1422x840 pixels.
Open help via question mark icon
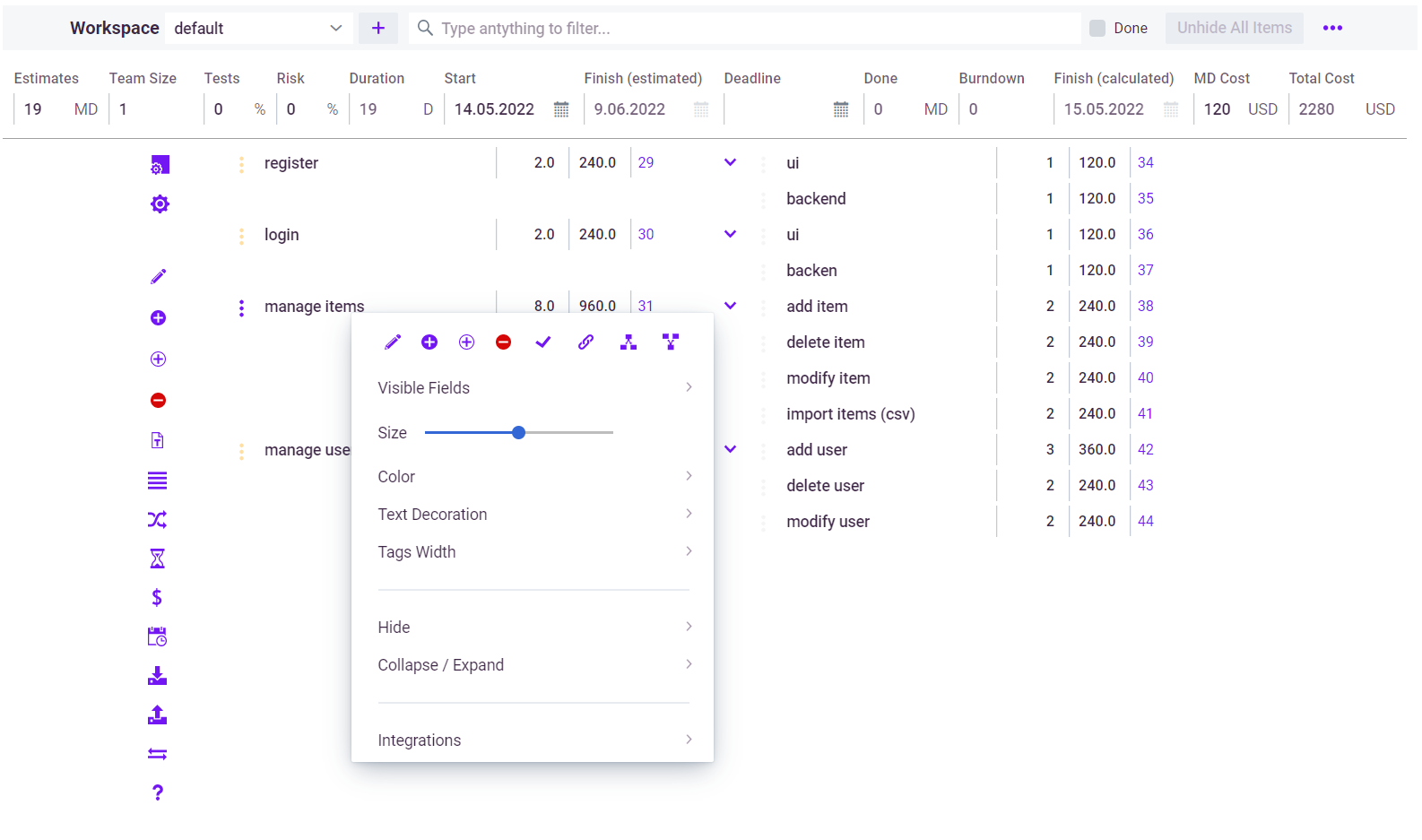point(158,792)
